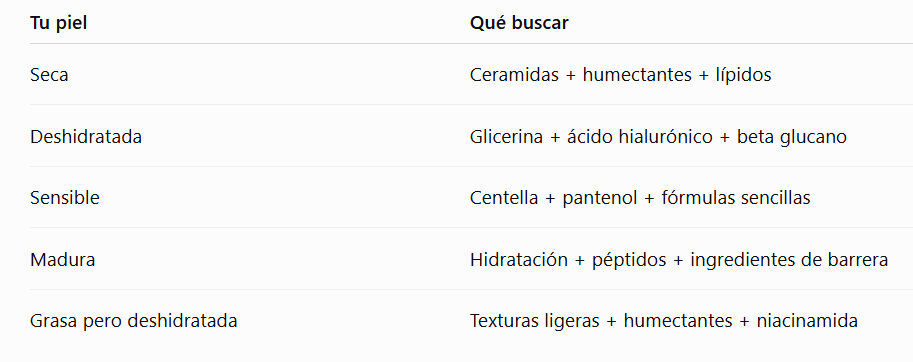Click 'Ceramidas + humectantes + lípidos' text

(x=620, y=75)
